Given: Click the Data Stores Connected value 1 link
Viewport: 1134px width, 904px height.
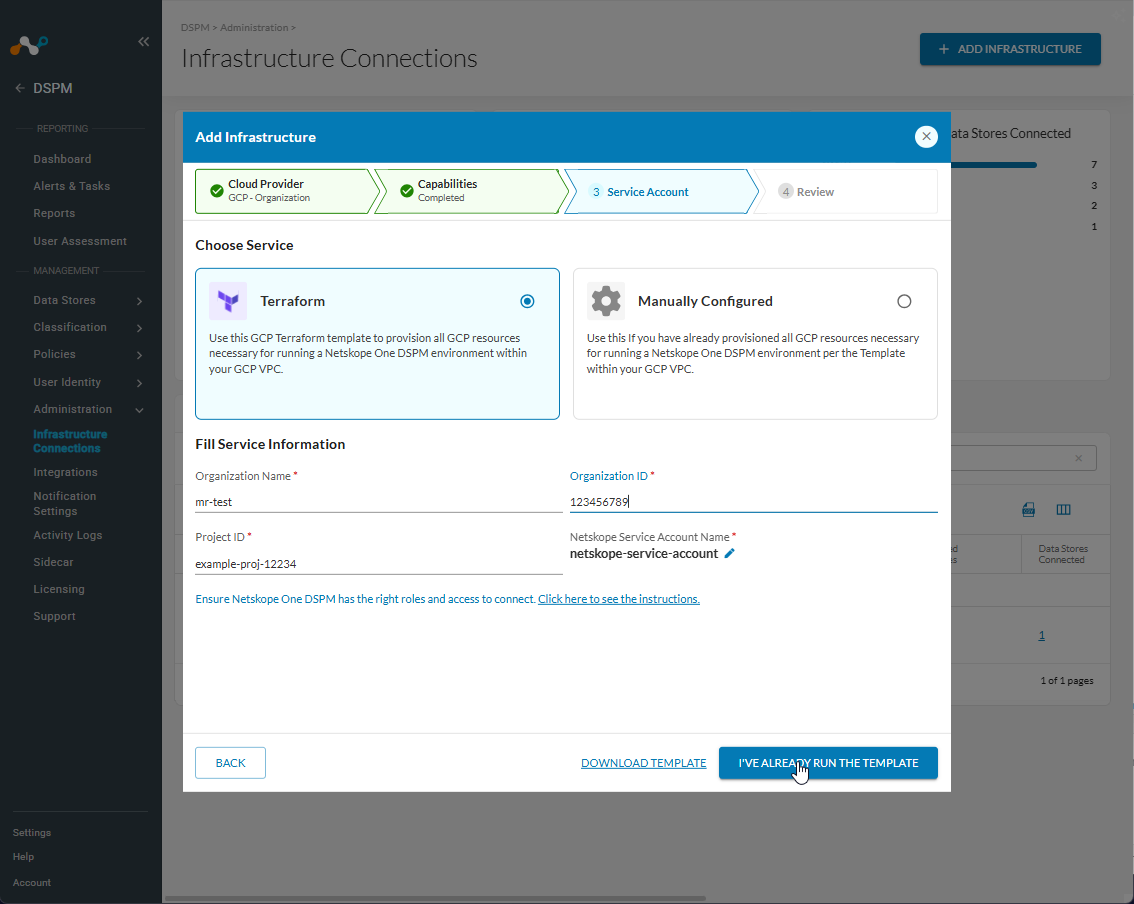Looking at the screenshot, I should coord(1041,636).
